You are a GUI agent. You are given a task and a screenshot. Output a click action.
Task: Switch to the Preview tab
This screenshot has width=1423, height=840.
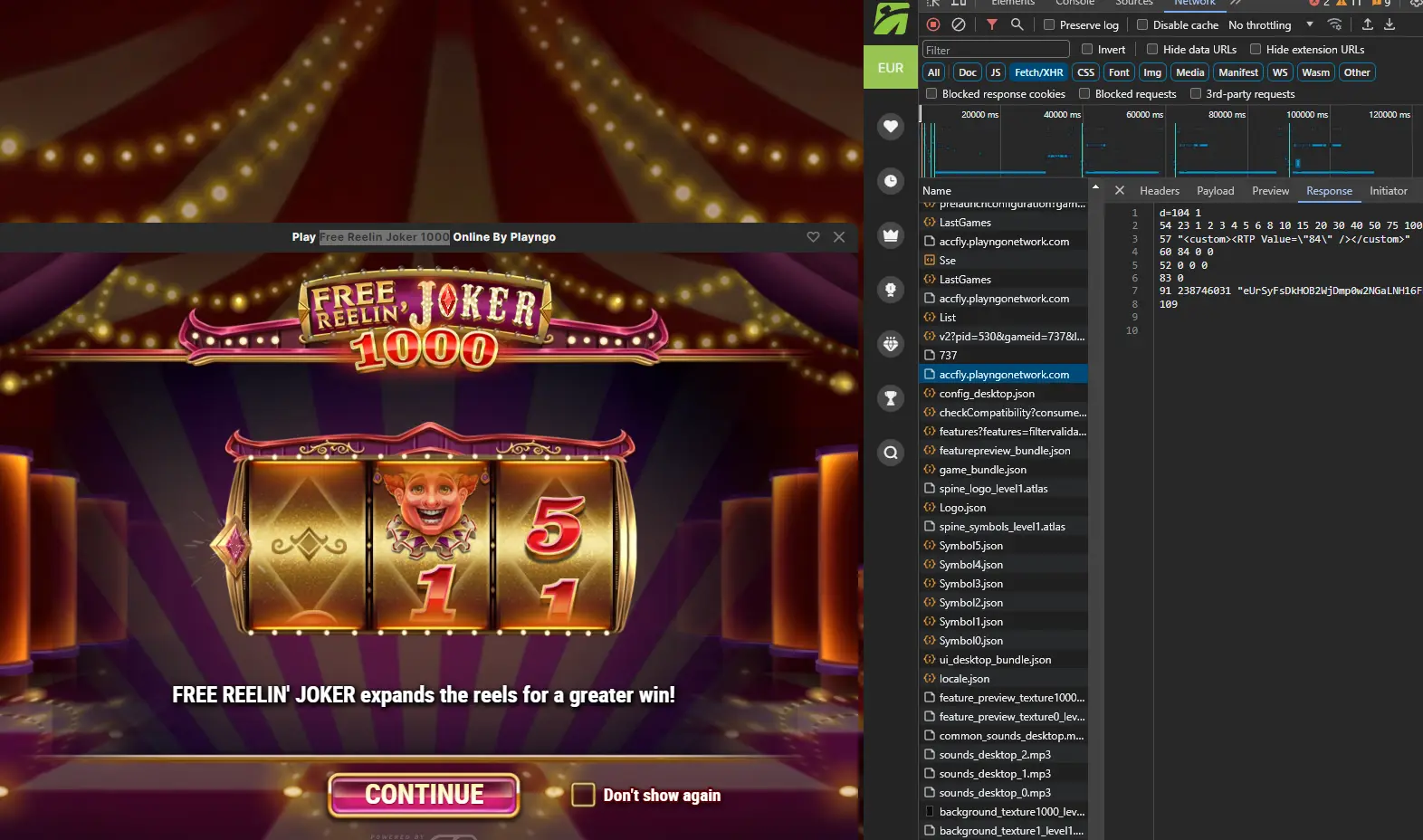click(1270, 190)
